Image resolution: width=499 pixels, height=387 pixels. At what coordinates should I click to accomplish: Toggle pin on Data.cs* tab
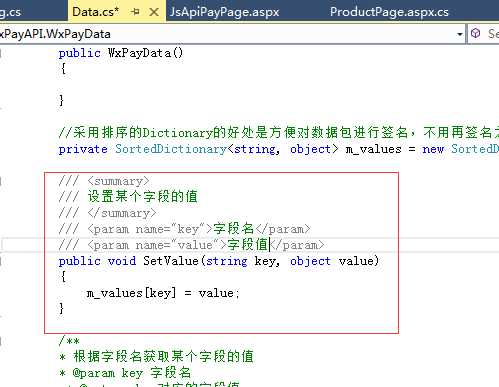(x=135, y=12)
